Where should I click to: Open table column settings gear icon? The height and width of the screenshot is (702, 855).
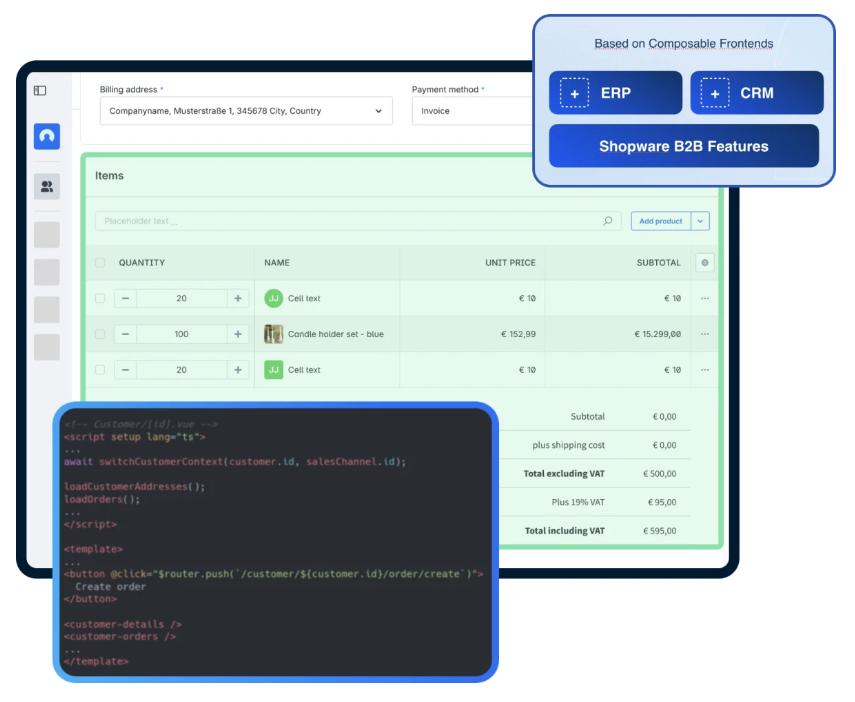[x=704, y=263]
